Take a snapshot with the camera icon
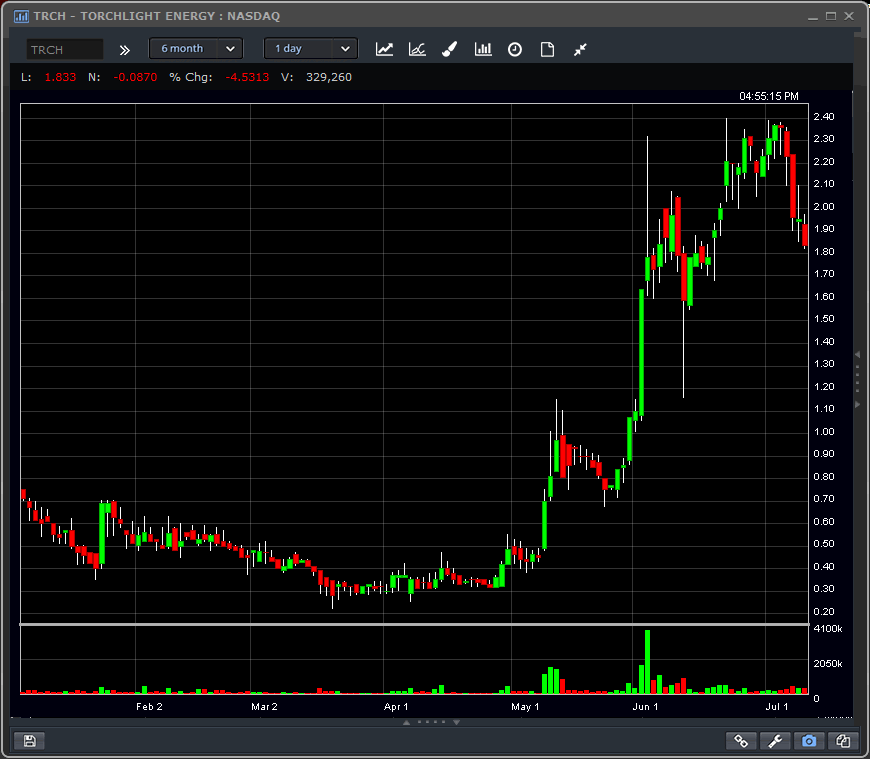The width and height of the screenshot is (870, 759). coord(809,741)
